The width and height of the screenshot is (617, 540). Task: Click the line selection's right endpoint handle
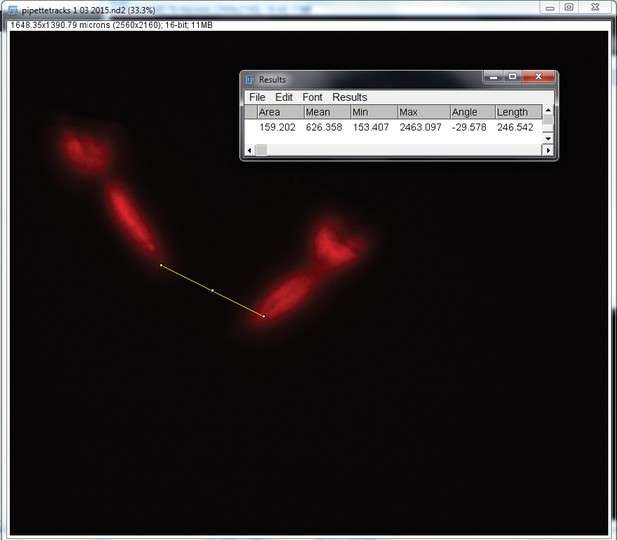[x=264, y=316]
